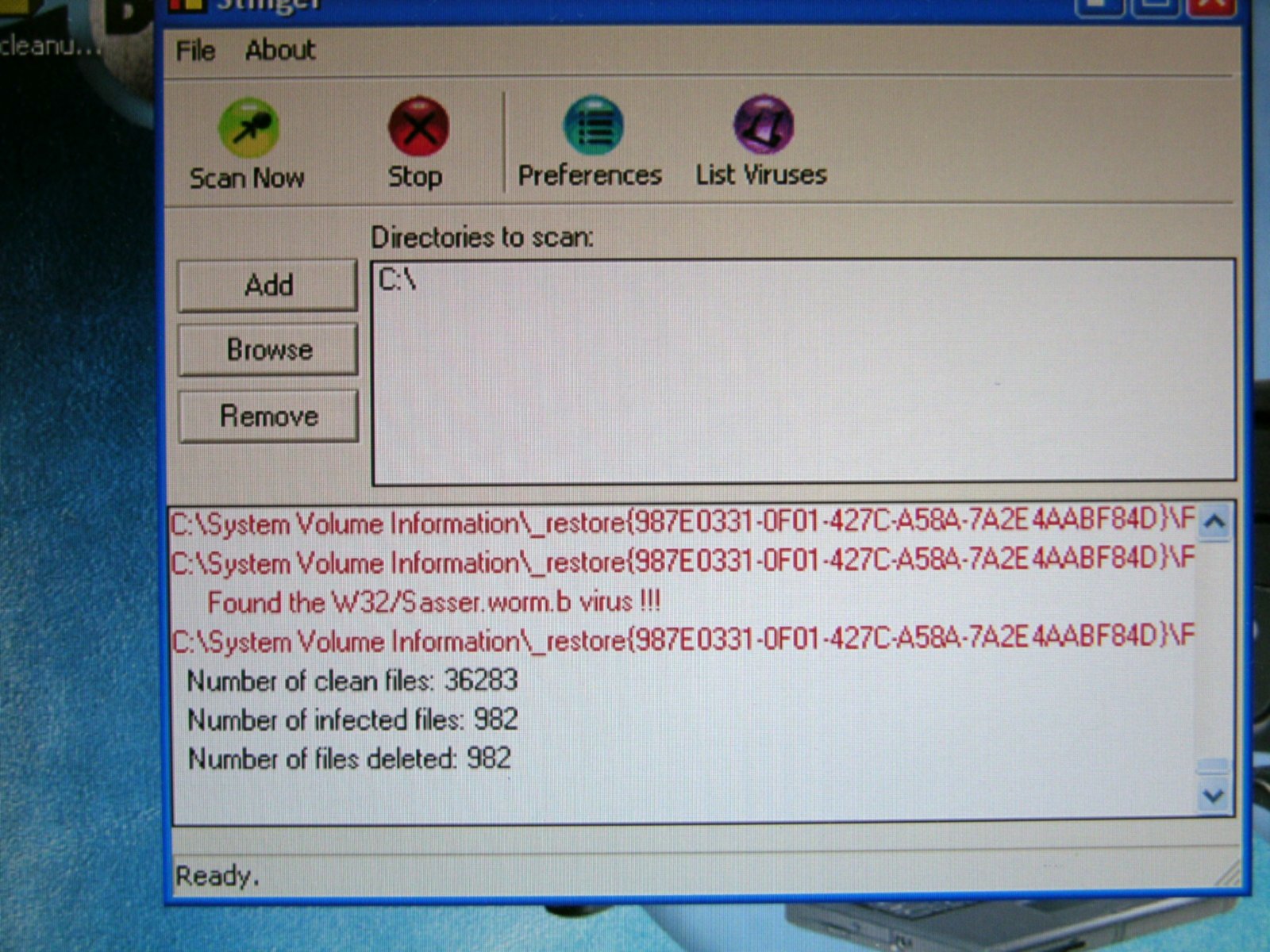
Task: Select 'Found the W32/Sasser.worm.b virus' line
Action: [433, 603]
